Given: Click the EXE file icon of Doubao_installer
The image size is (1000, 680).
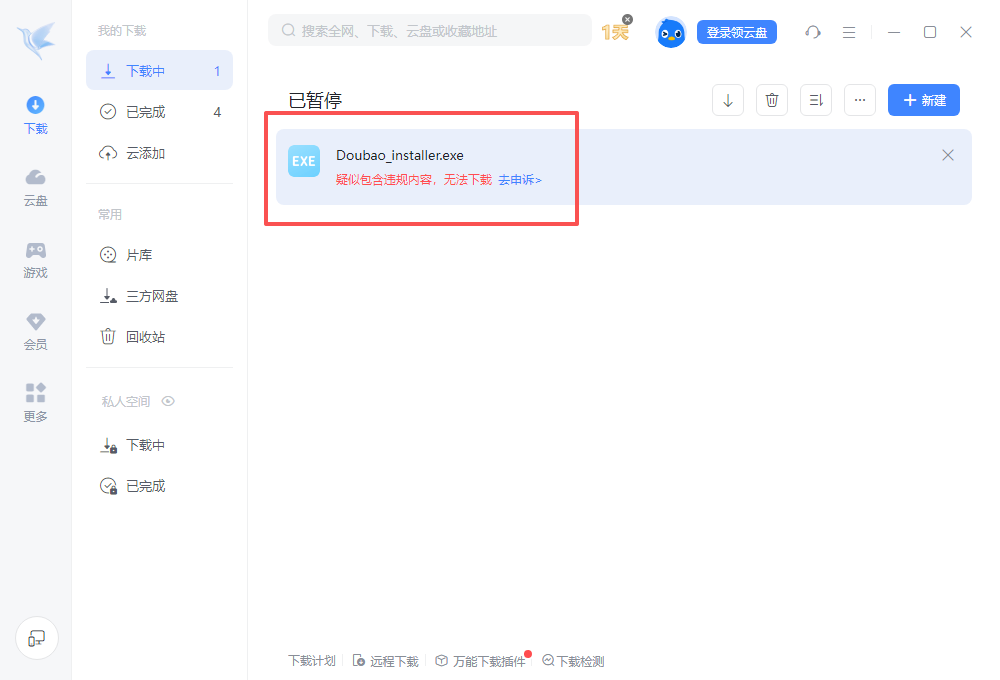Looking at the screenshot, I should coord(304,161).
